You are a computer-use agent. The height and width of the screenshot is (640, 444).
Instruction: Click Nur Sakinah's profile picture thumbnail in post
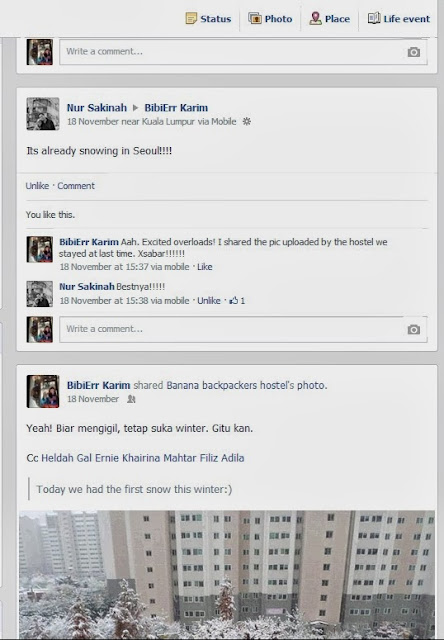pos(43,114)
